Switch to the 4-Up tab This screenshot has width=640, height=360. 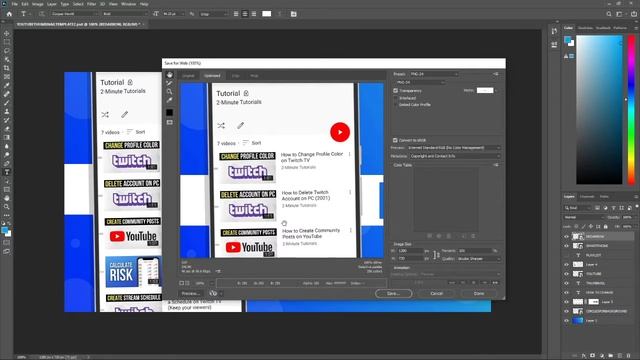tap(254, 76)
